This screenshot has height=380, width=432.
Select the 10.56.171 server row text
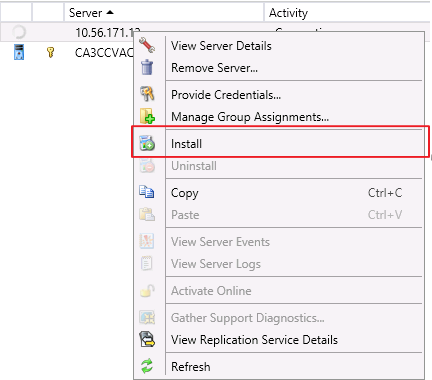[x=107, y=32]
